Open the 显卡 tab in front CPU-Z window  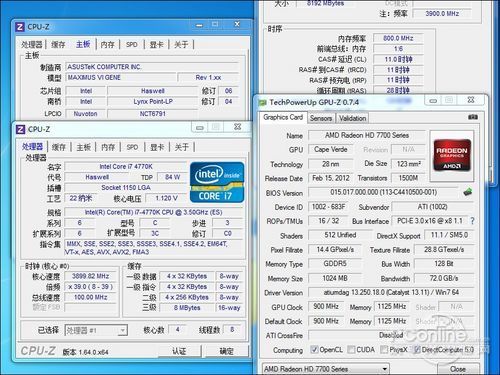click(x=157, y=147)
